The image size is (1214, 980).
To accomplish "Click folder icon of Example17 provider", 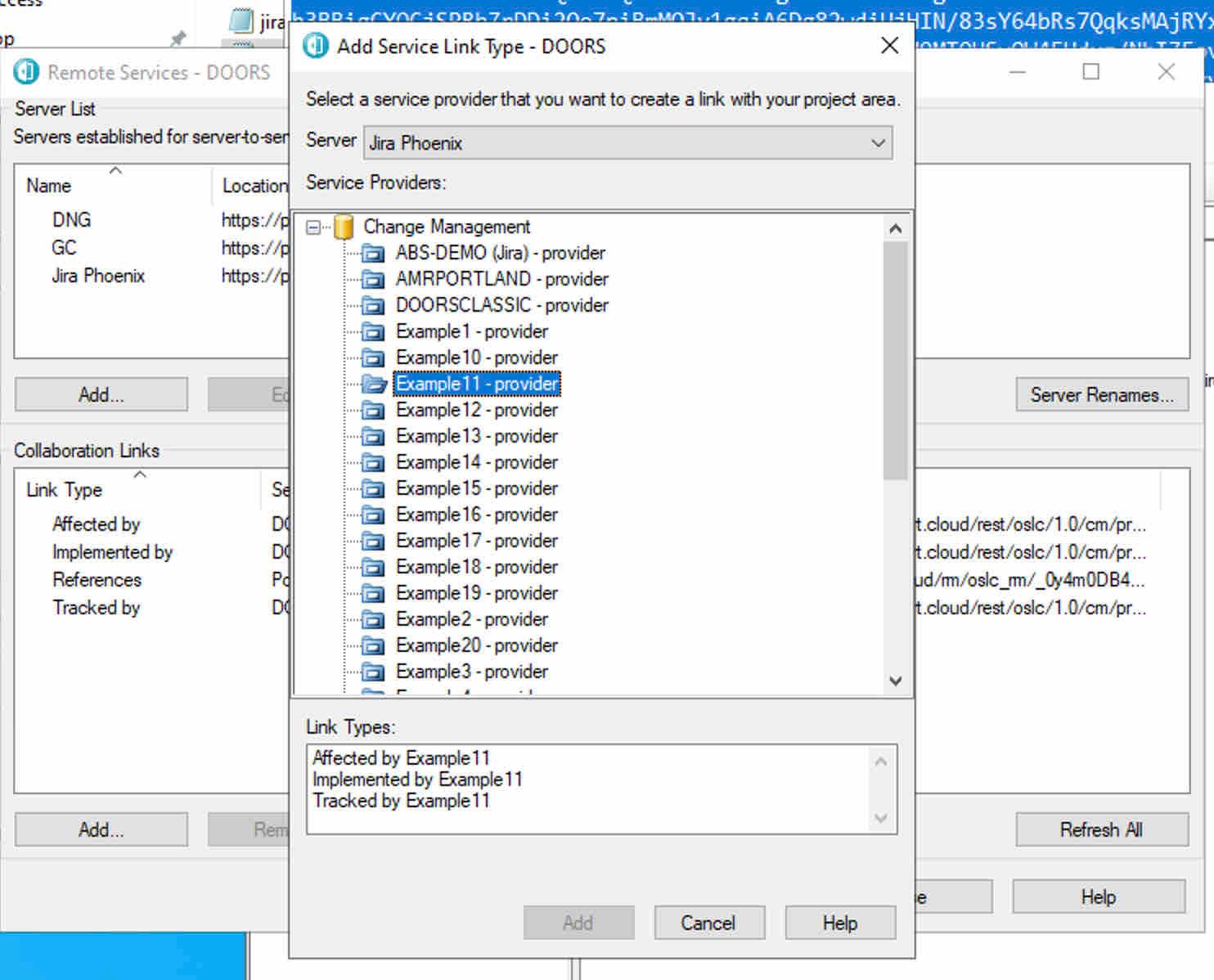I will 373,542.
